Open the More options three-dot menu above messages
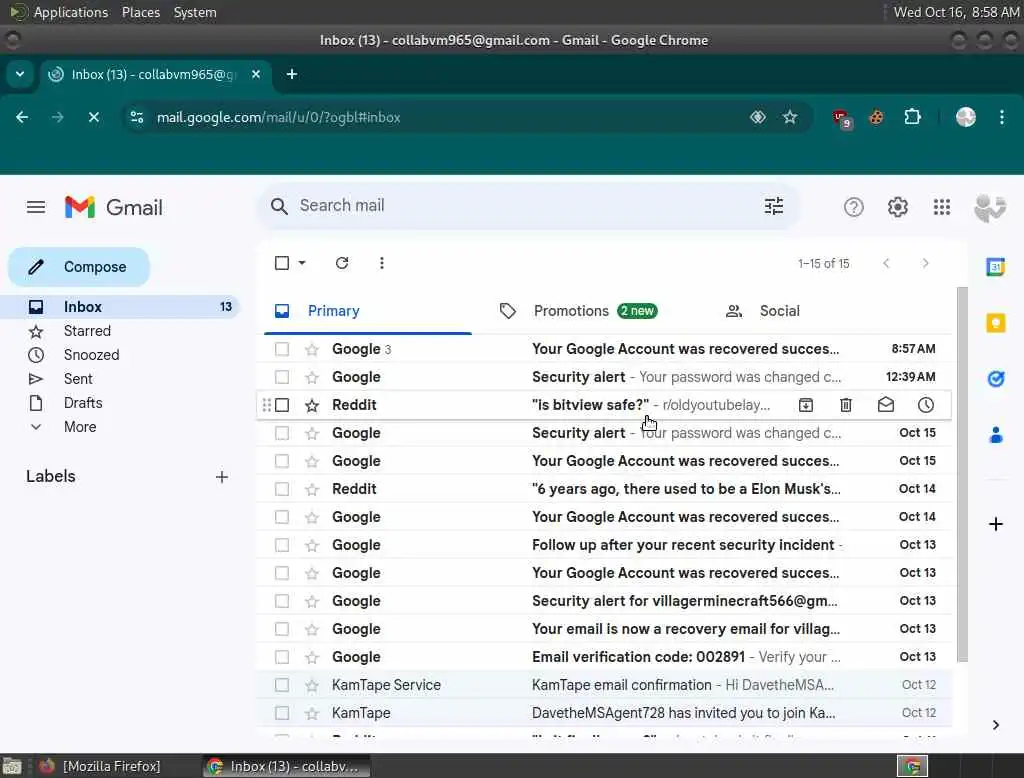This screenshot has height=778, width=1024. [x=382, y=263]
